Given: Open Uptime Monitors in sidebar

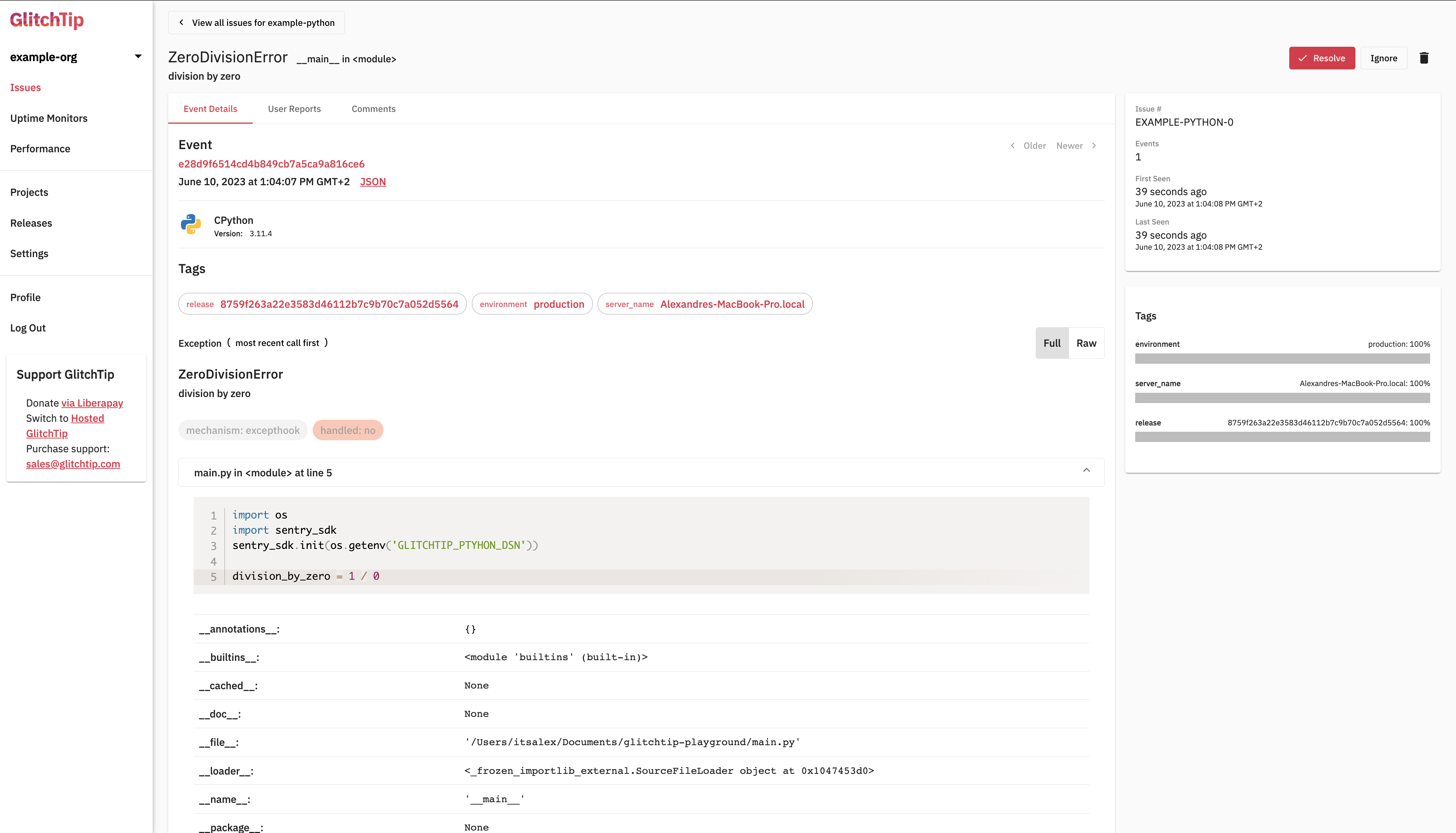Looking at the screenshot, I should point(49,118).
